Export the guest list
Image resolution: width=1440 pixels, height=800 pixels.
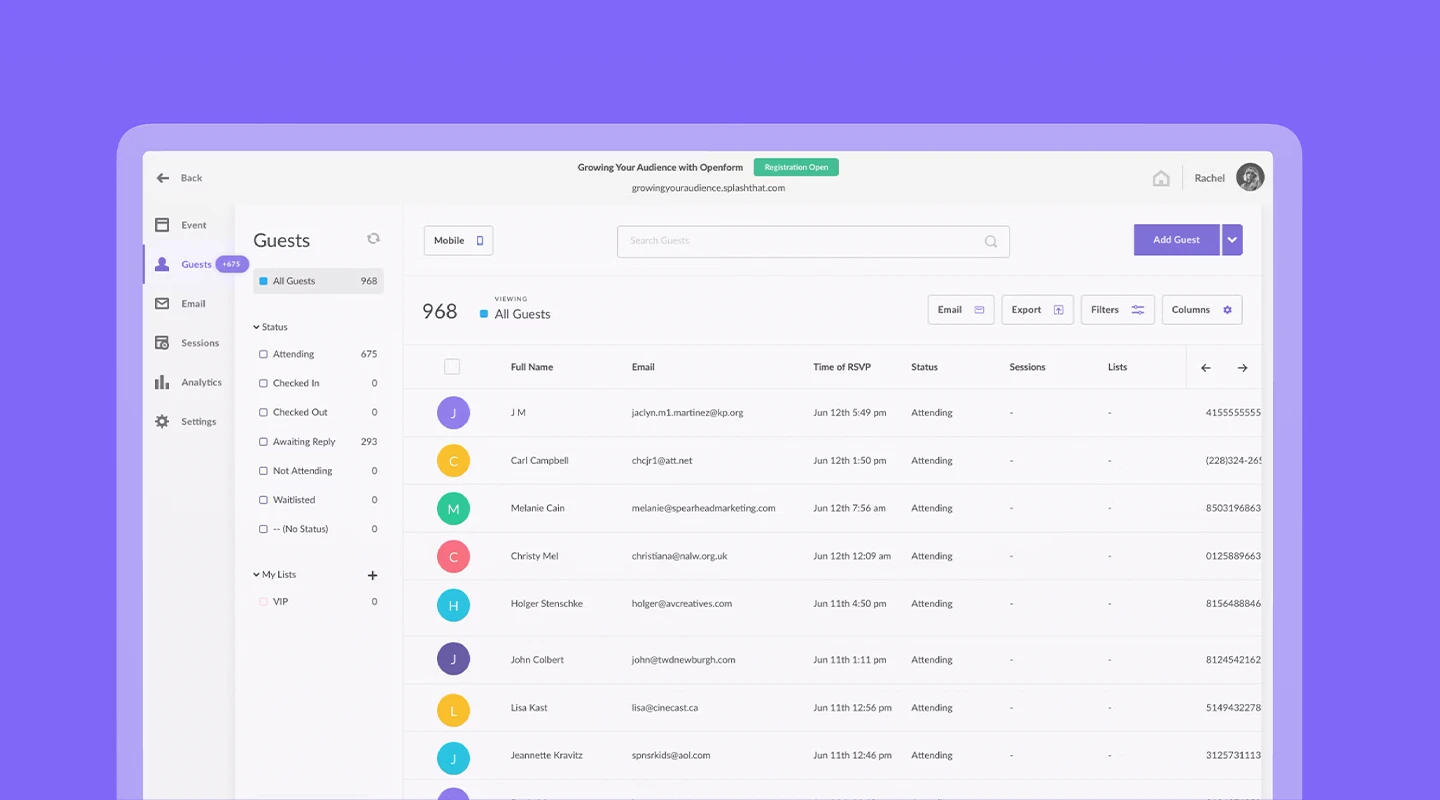pyautogui.click(x=1036, y=309)
